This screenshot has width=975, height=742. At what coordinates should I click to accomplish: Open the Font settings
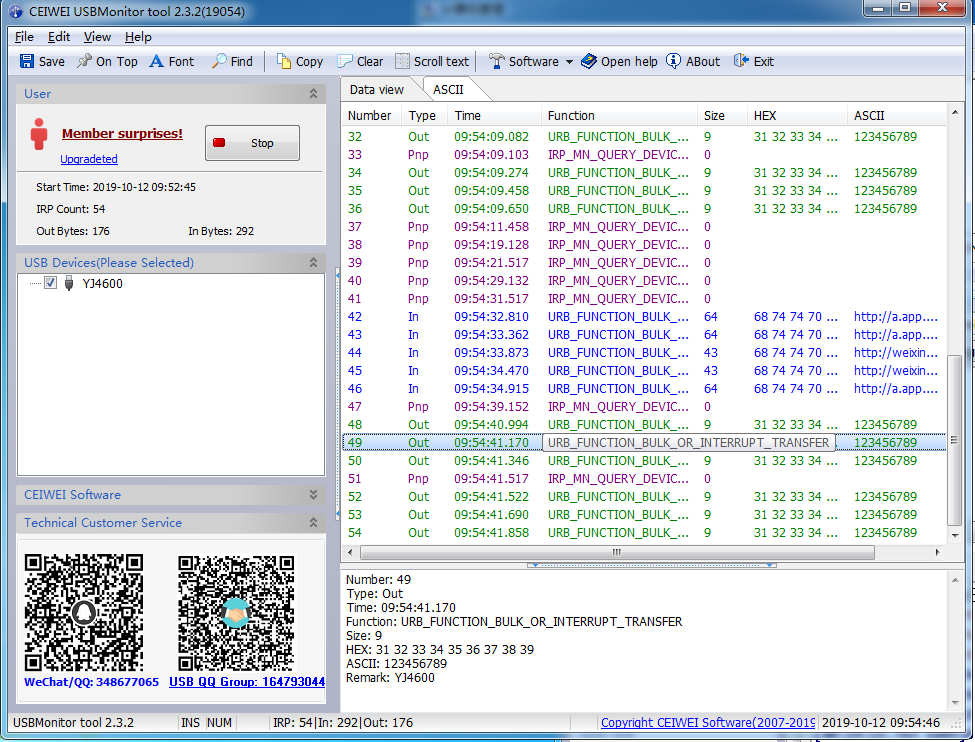tap(172, 61)
